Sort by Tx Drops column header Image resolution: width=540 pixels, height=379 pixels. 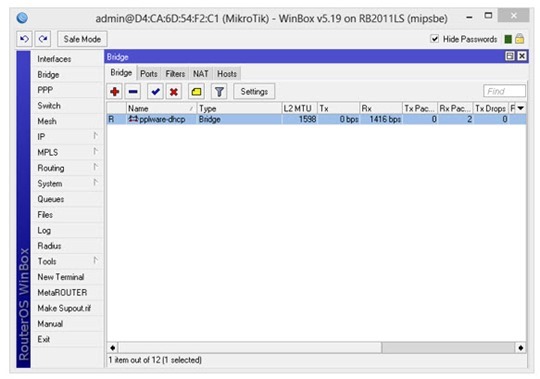pyautogui.click(x=490, y=108)
